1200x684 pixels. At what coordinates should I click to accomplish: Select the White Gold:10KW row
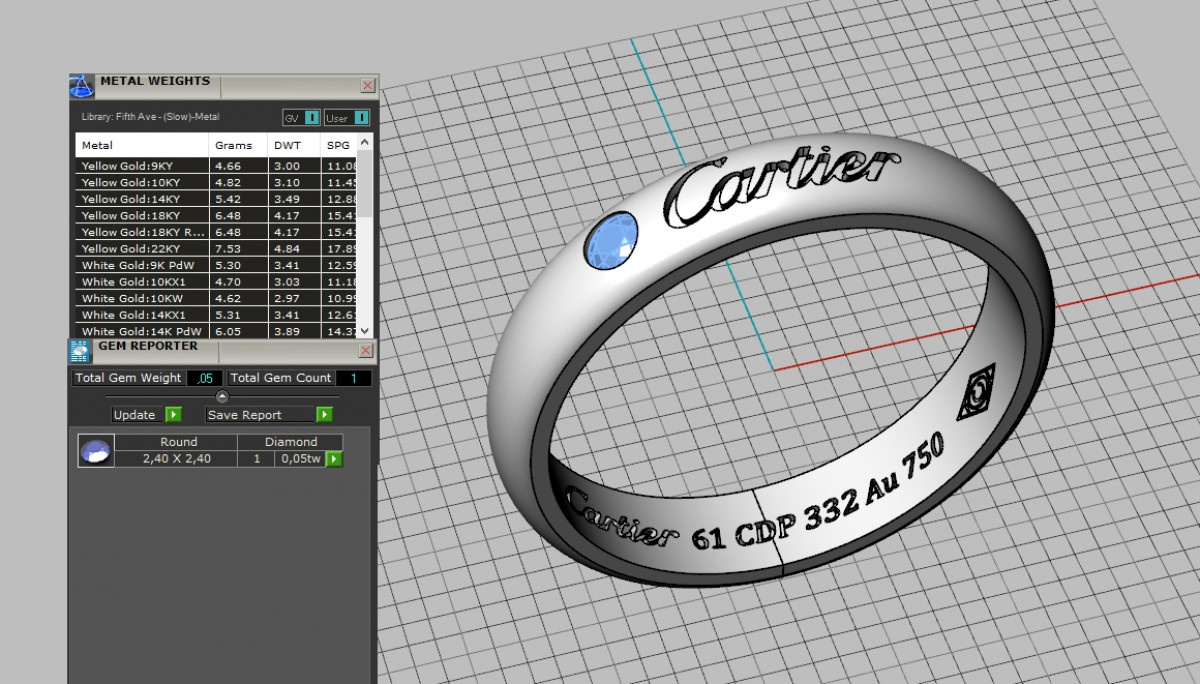click(x=217, y=298)
